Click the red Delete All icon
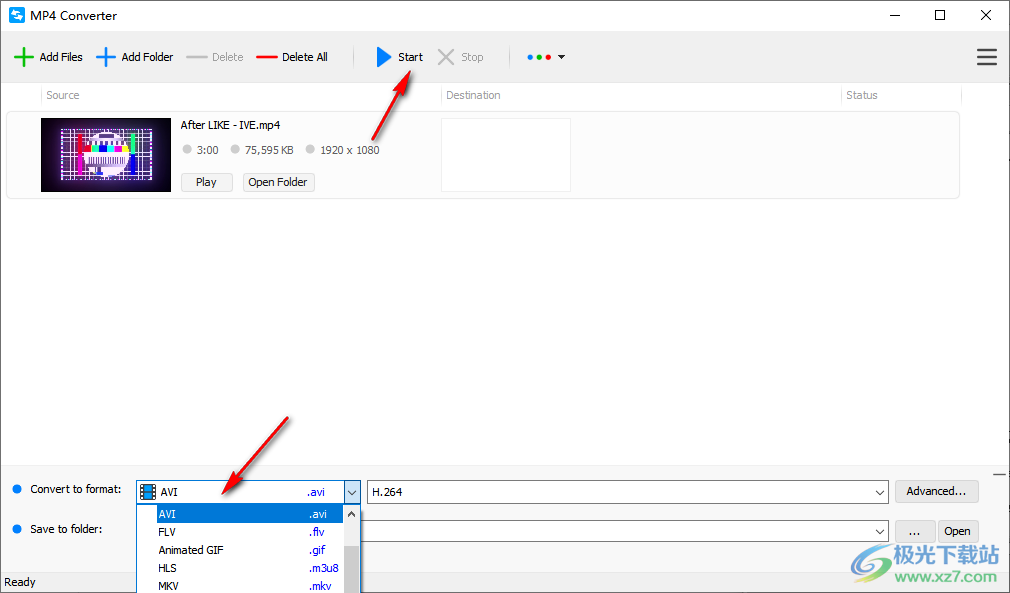 [266, 56]
